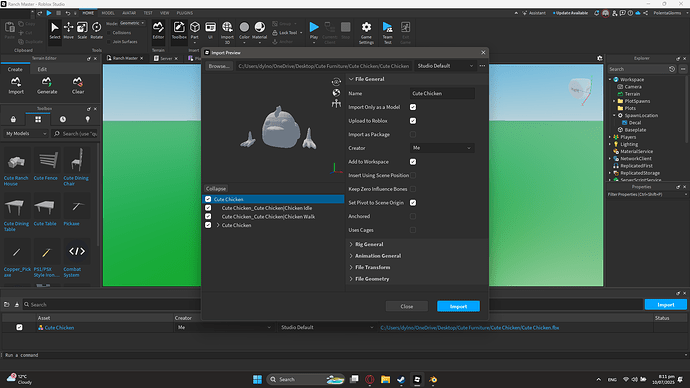
Task: Expand nested Cute Chicken tree node
Action: (218, 225)
